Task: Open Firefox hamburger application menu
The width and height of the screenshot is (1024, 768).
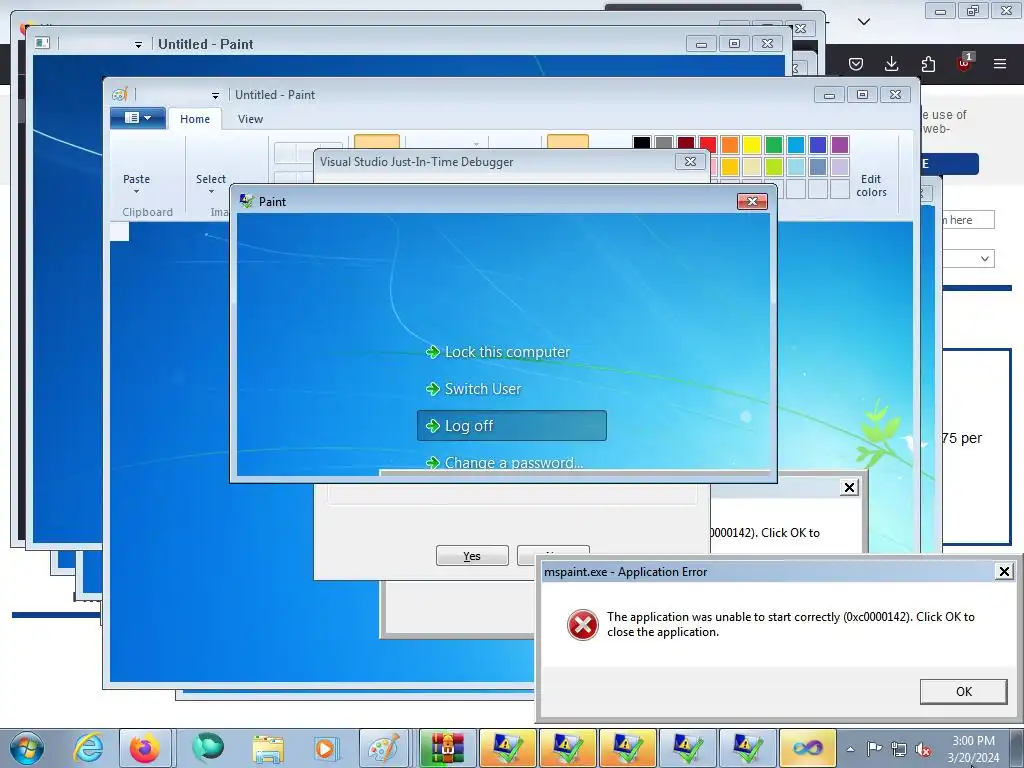Action: pyautogui.click(x=1000, y=64)
